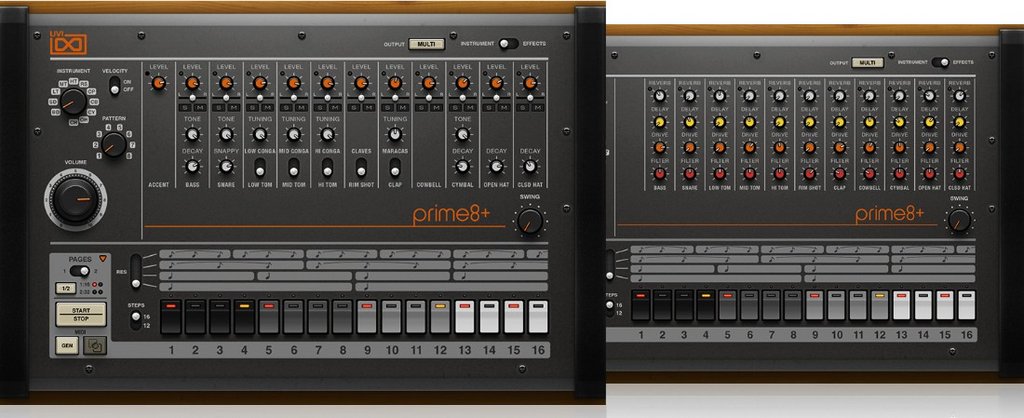This screenshot has height=418, width=1024.
Task: Flip the Low Conga / Low Tom switch
Action: pos(260,167)
